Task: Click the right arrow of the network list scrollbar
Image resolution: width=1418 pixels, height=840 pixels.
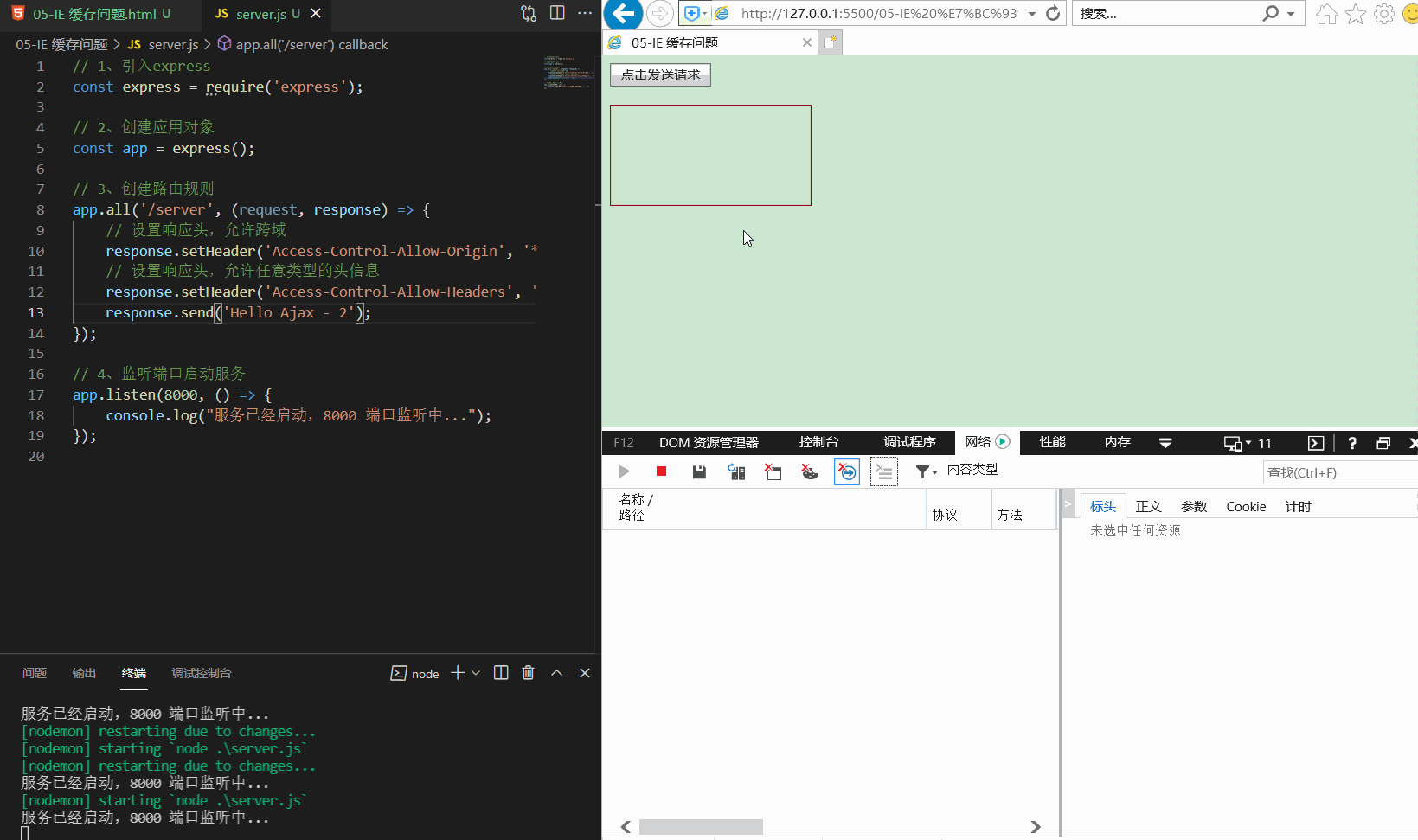Action: click(1035, 827)
